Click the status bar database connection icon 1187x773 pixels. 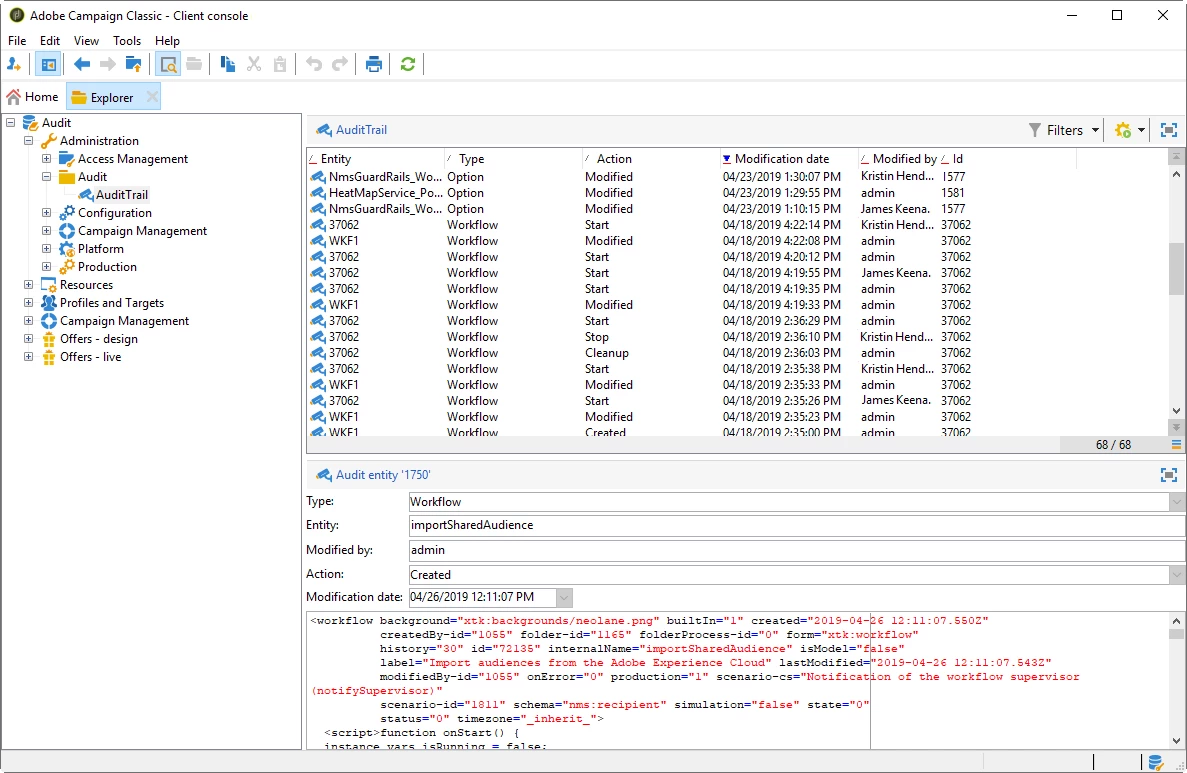(x=1155, y=762)
